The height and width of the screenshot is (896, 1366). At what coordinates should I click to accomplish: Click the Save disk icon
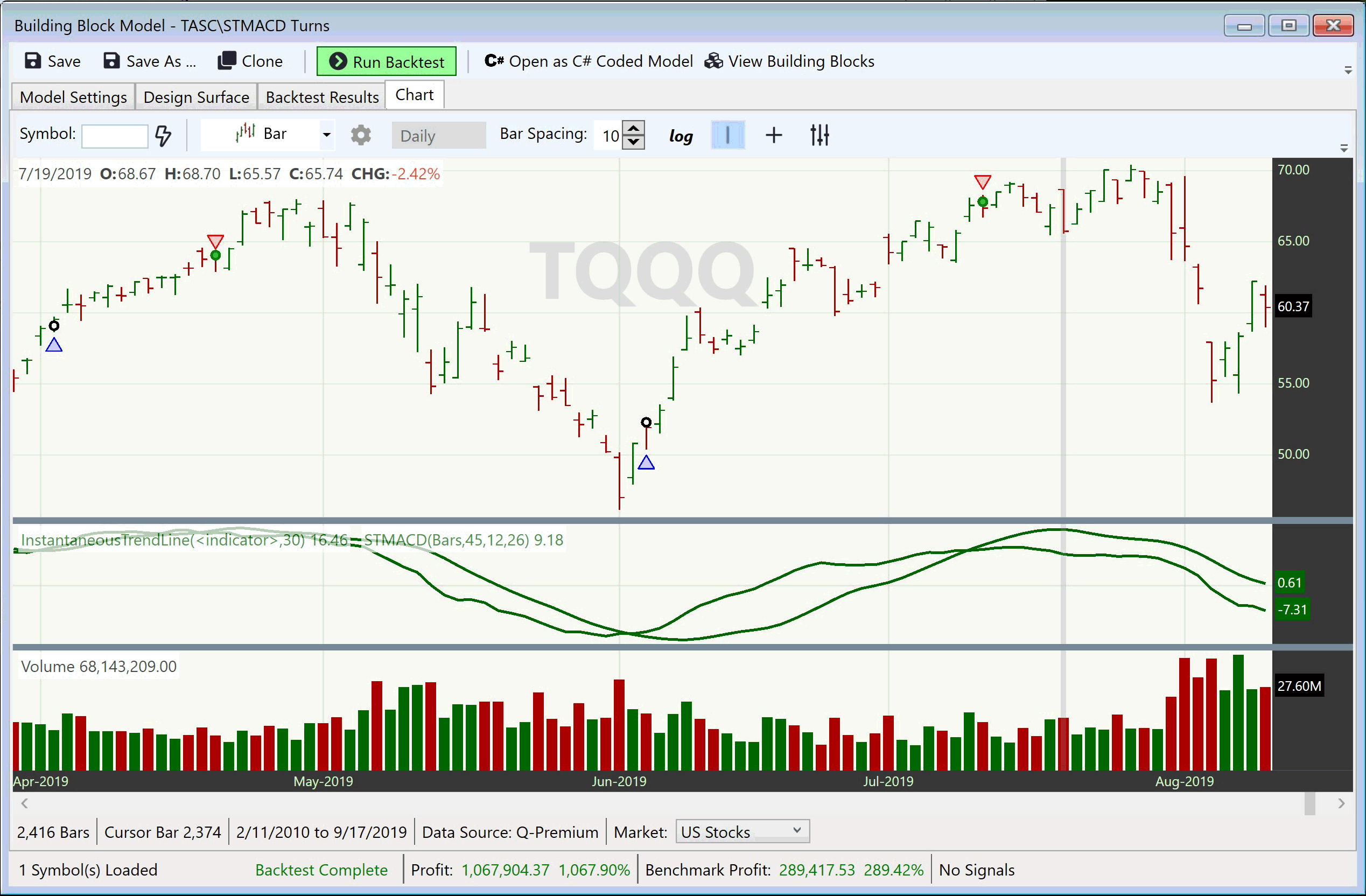(33, 61)
